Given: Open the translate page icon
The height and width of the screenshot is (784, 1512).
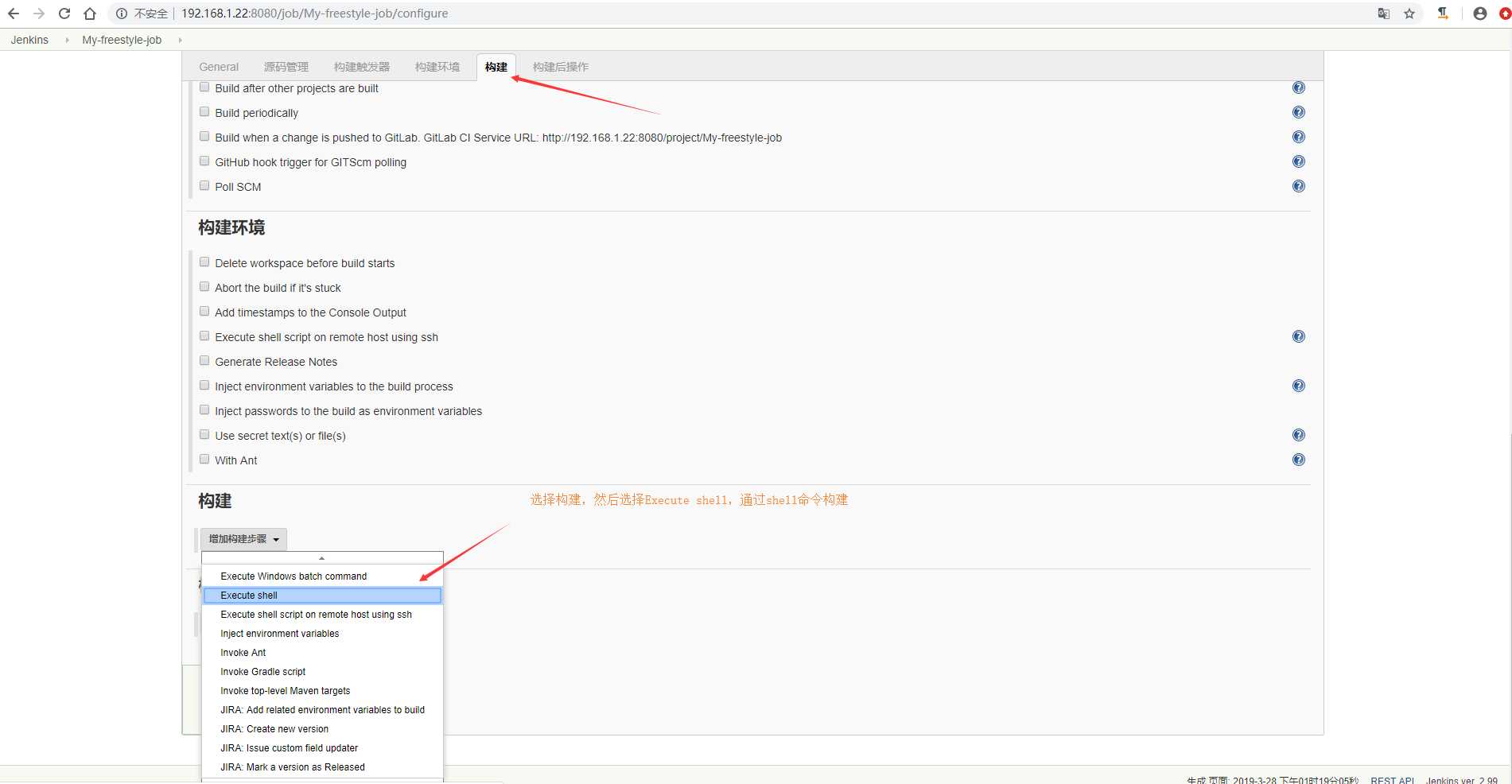Looking at the screenshot, I should (x=1384, y=14).
